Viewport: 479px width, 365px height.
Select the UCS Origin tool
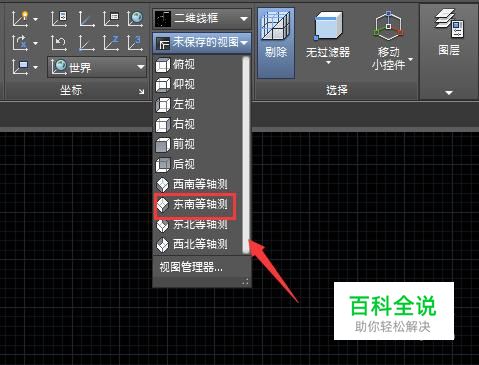86,43
